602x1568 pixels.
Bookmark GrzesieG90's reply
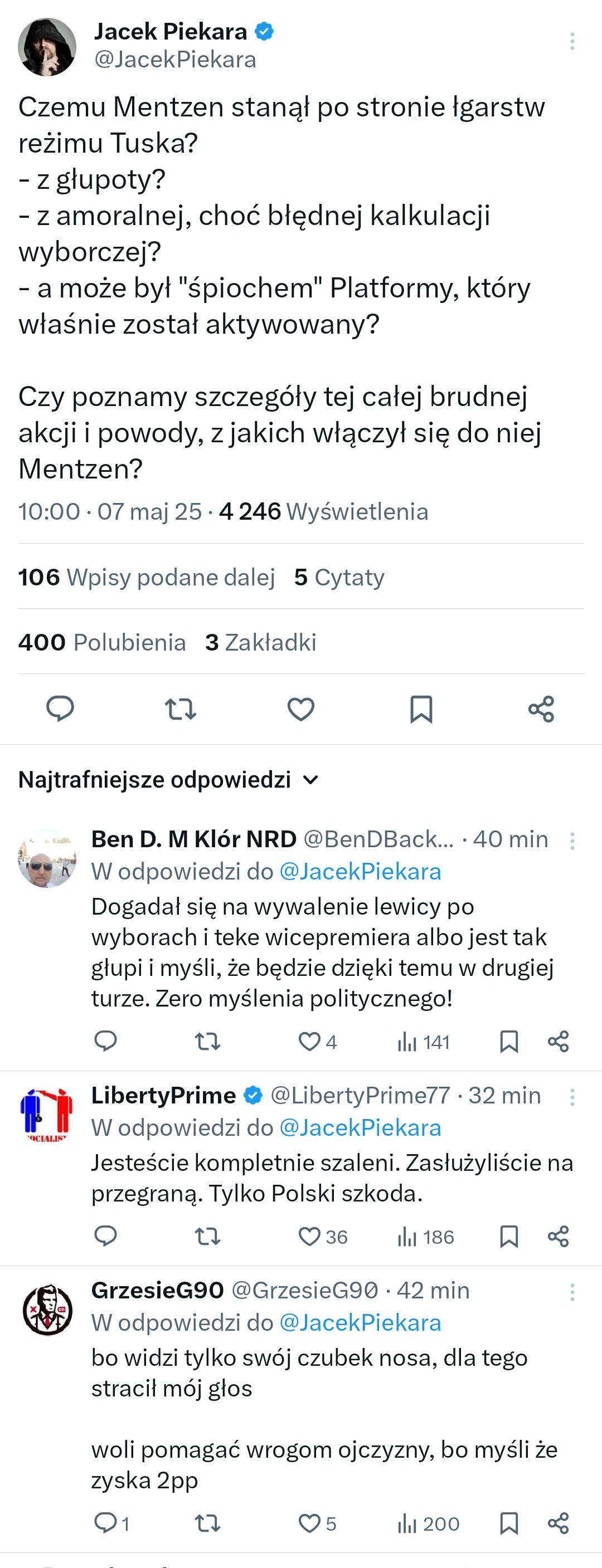(509, 1523)
